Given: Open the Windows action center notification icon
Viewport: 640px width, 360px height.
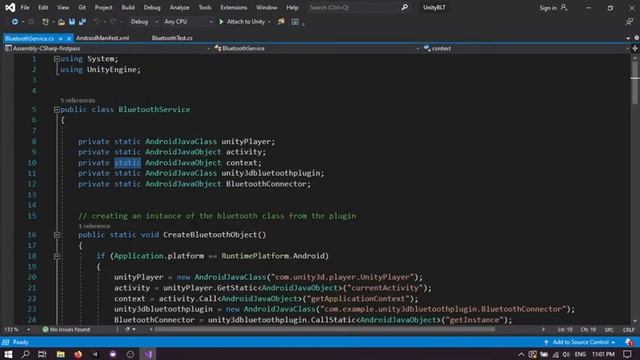Looking at the screenshot, I should pos(627,354).
